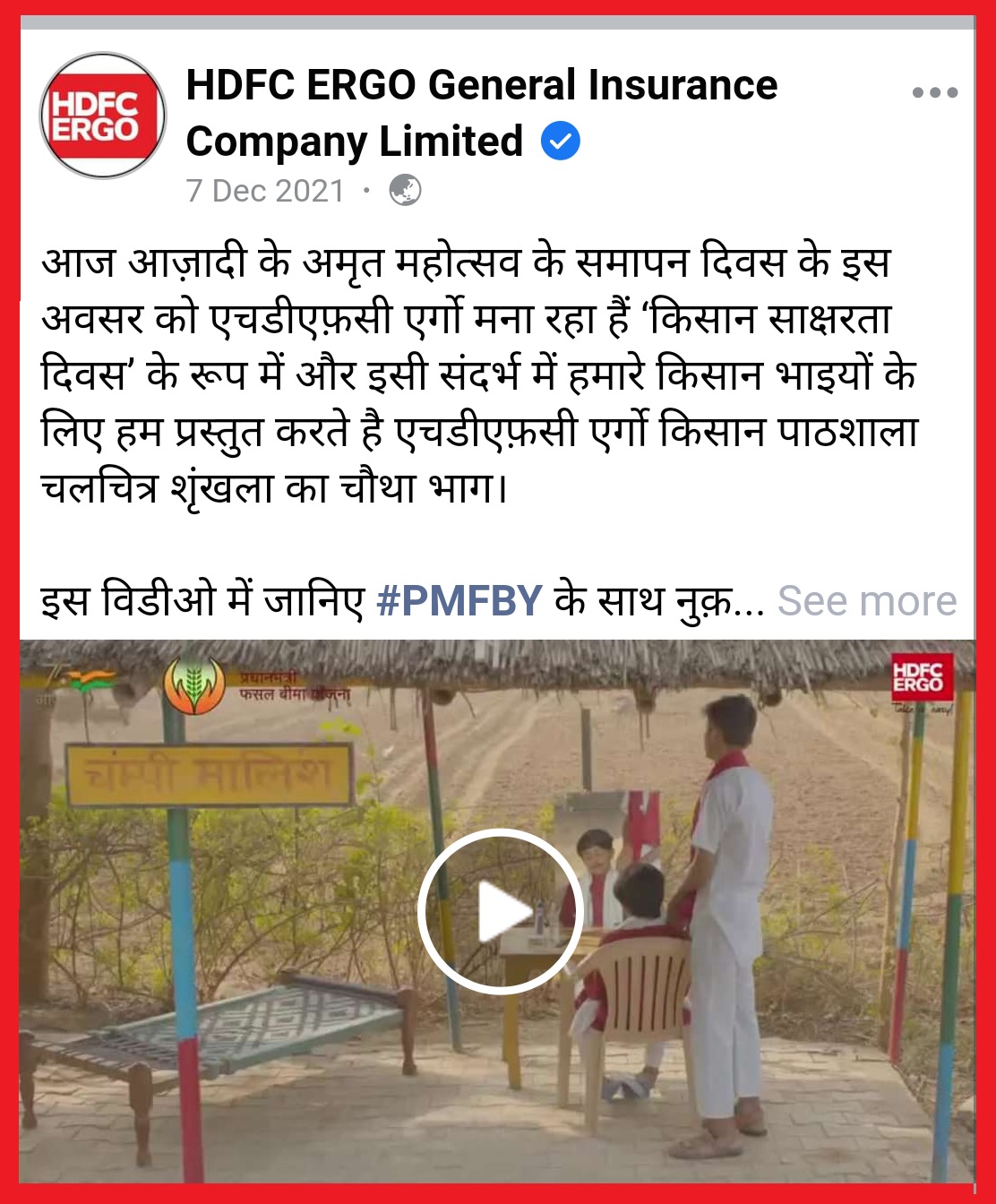Screen dimensions: 996x1204
Task: Click the 7 Dec 2021 timestamp
Action: tap(265, 191)
